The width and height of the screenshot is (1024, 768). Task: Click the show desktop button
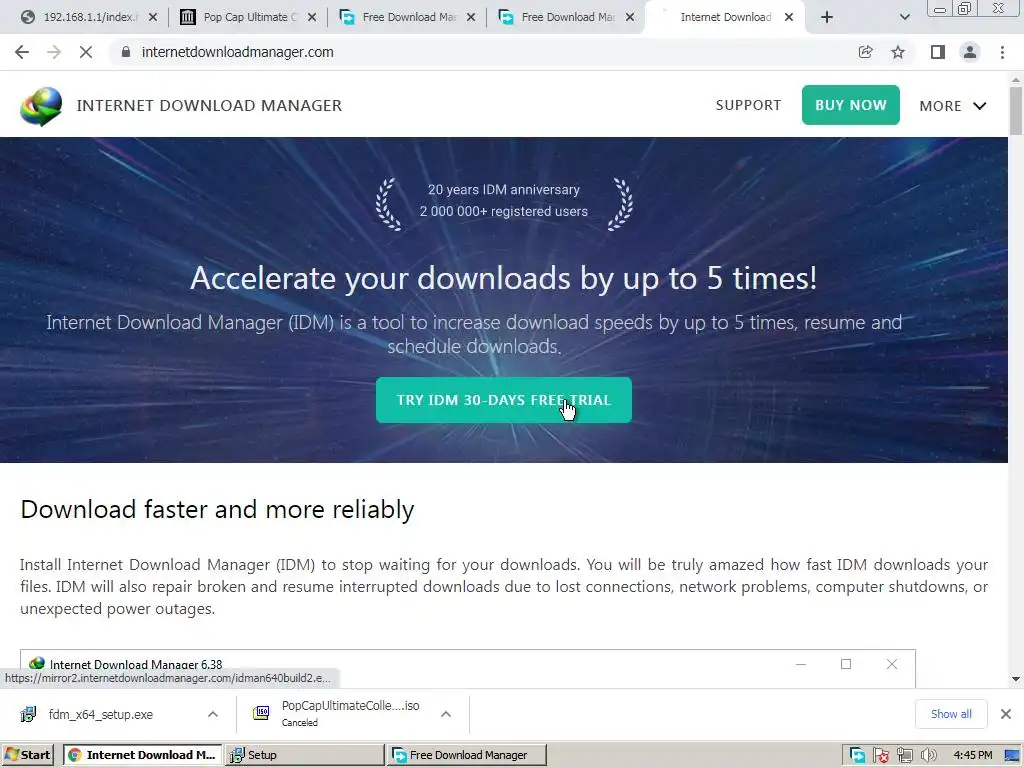[x=1013, y=756]
